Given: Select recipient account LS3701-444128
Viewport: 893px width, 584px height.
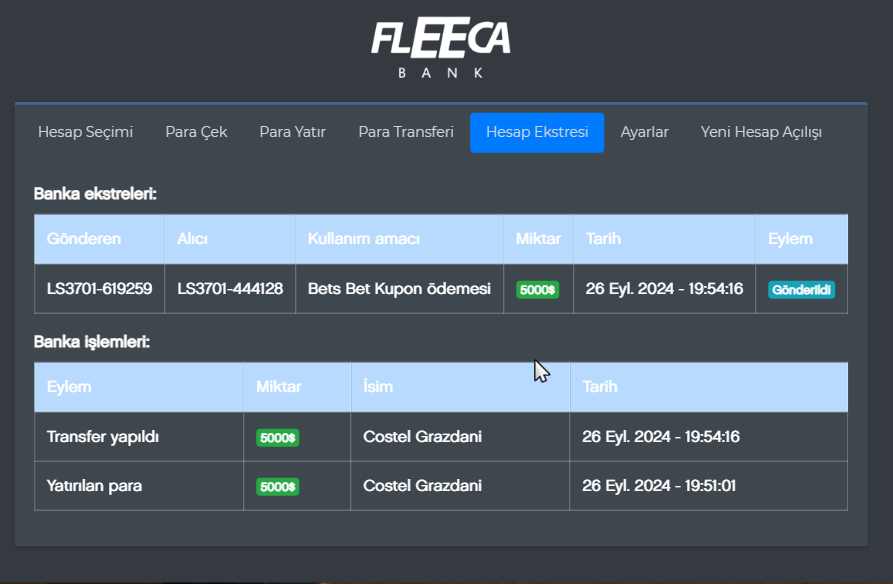Looking at the screenshot, I should point(230,289).
